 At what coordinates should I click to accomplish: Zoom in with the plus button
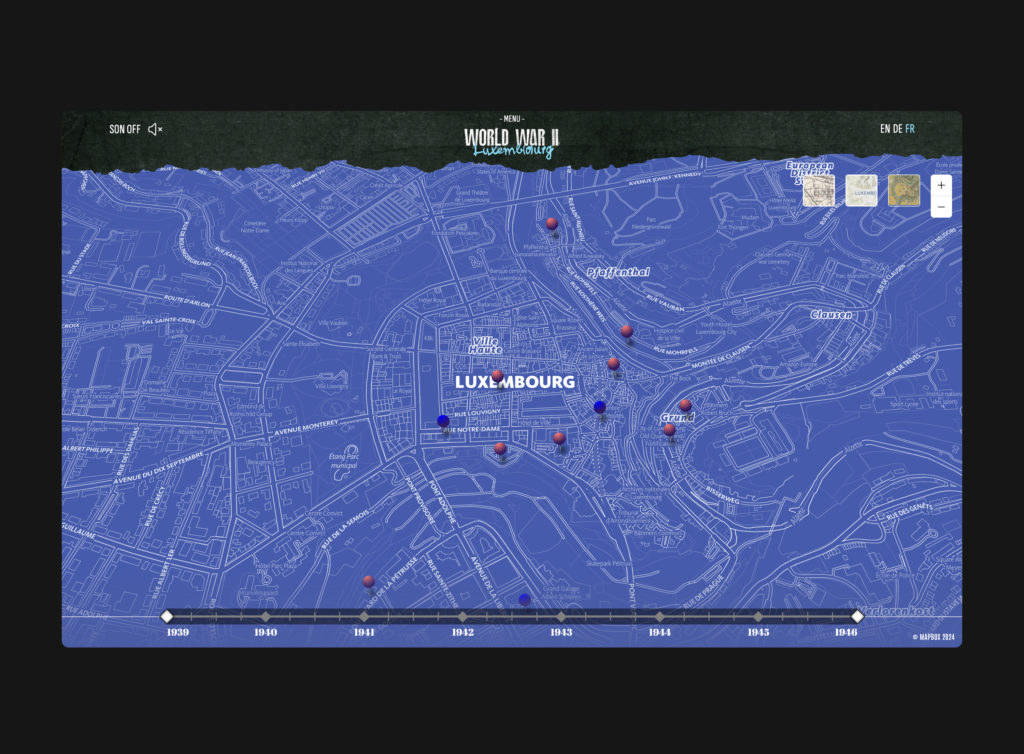(x=941, y=186)
